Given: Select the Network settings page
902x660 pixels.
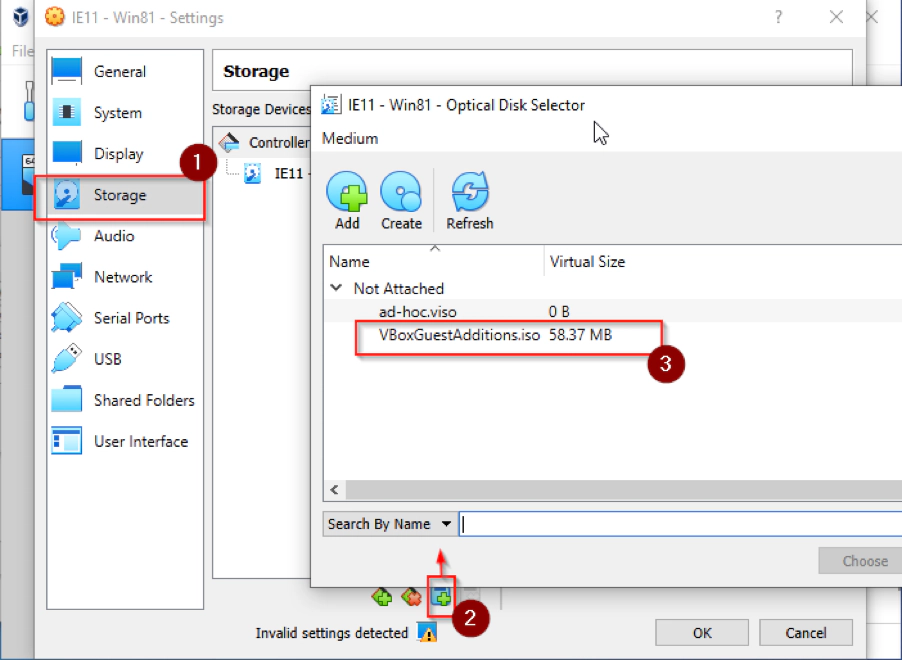Looking at the screenshot, I should coord(123,277).
